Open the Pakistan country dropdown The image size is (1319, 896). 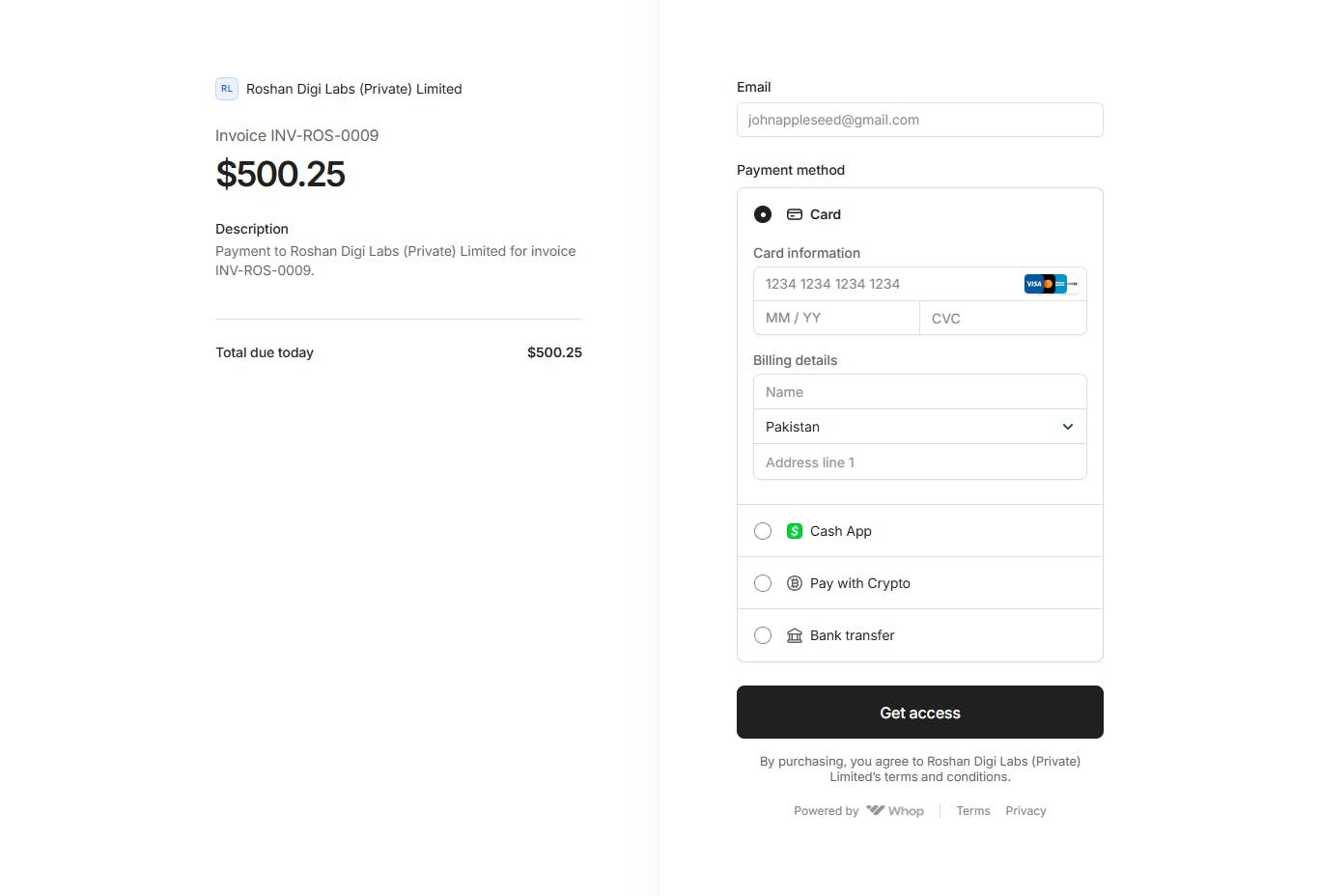[920, 427]
